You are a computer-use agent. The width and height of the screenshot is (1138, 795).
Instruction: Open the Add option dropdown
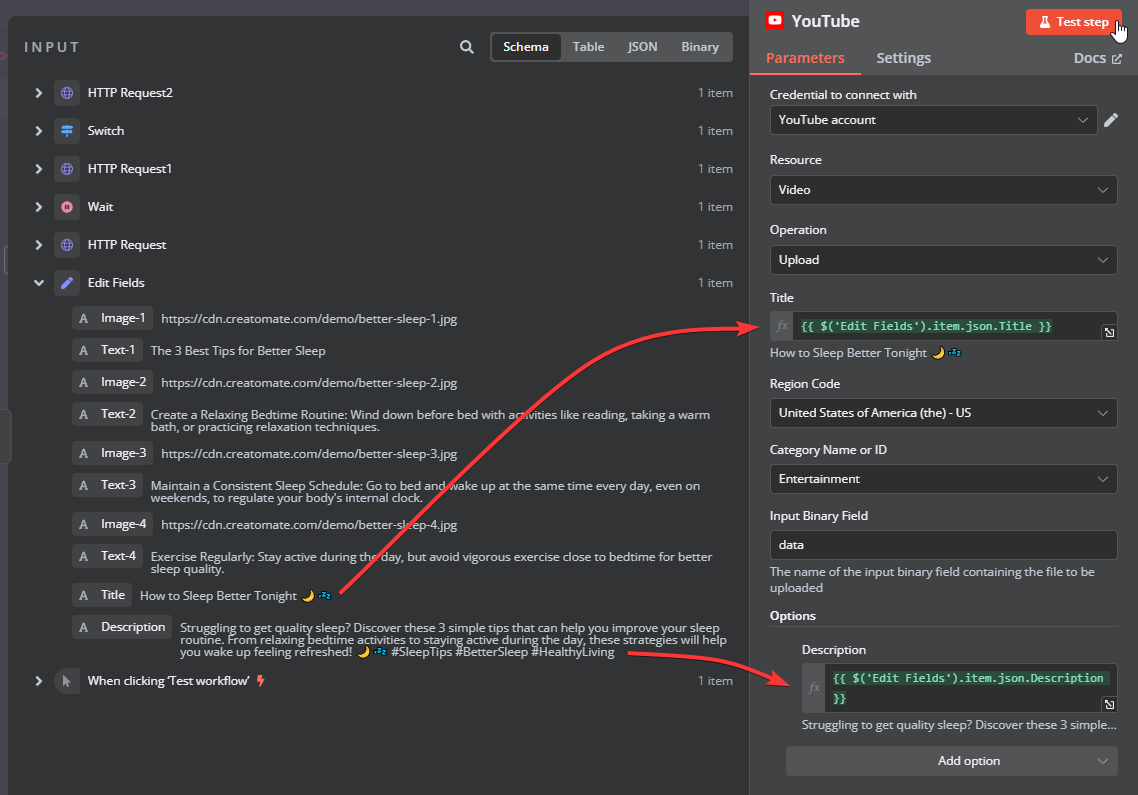click(x=951, y=761)
